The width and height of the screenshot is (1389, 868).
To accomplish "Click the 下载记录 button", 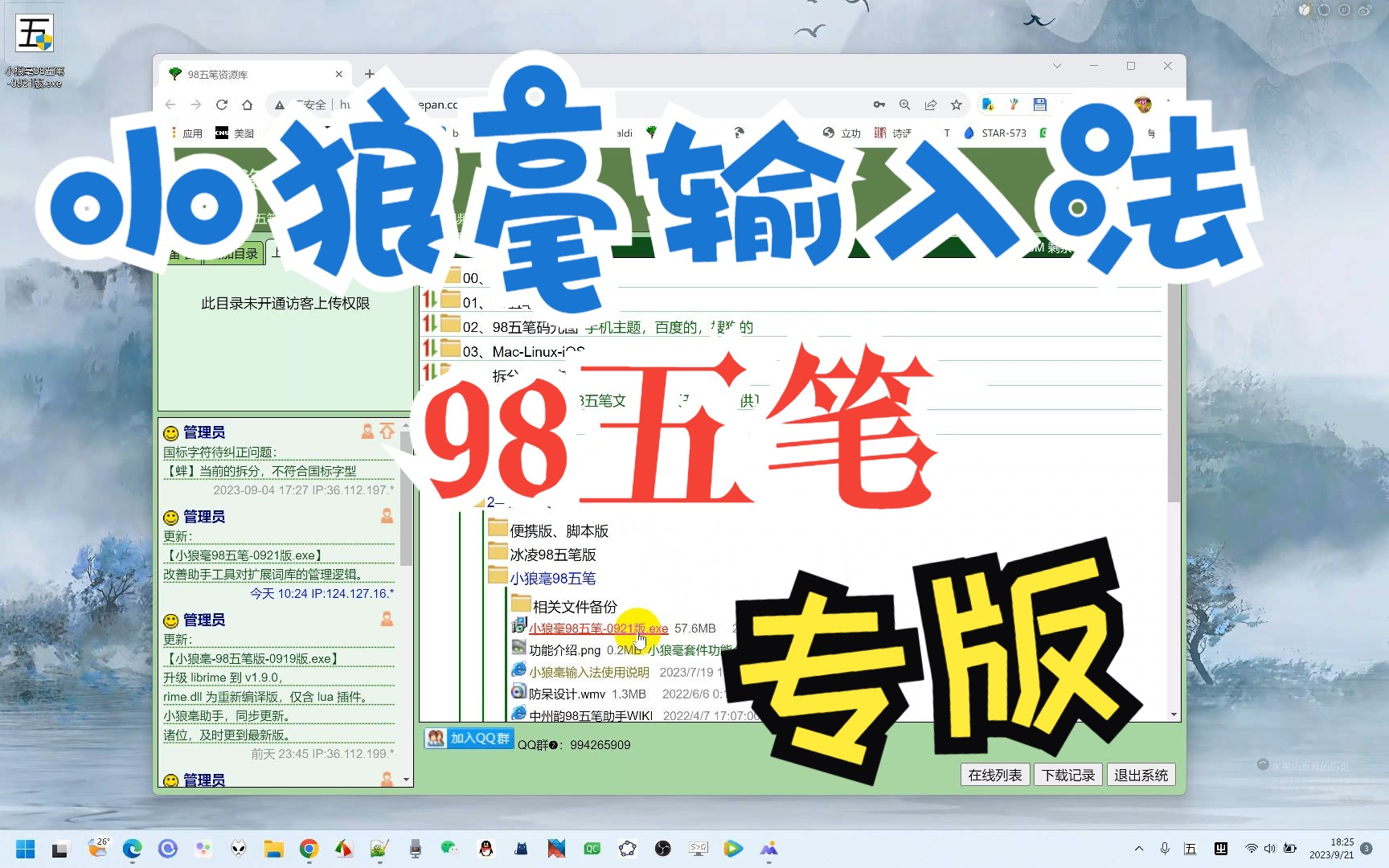I will pyautogui.click(x=1068, y=775).
